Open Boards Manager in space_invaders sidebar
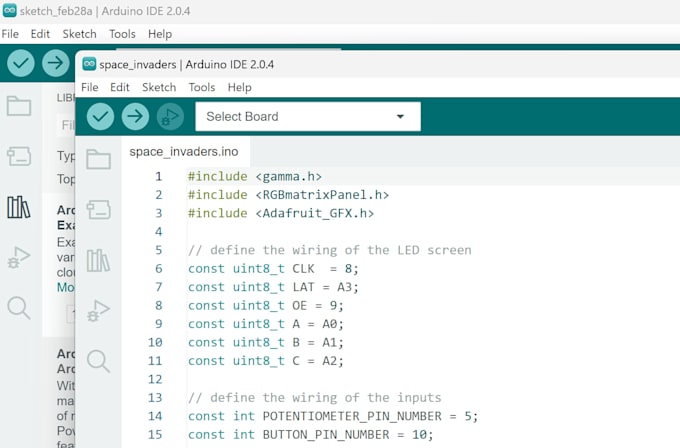 tap(98, 209)
